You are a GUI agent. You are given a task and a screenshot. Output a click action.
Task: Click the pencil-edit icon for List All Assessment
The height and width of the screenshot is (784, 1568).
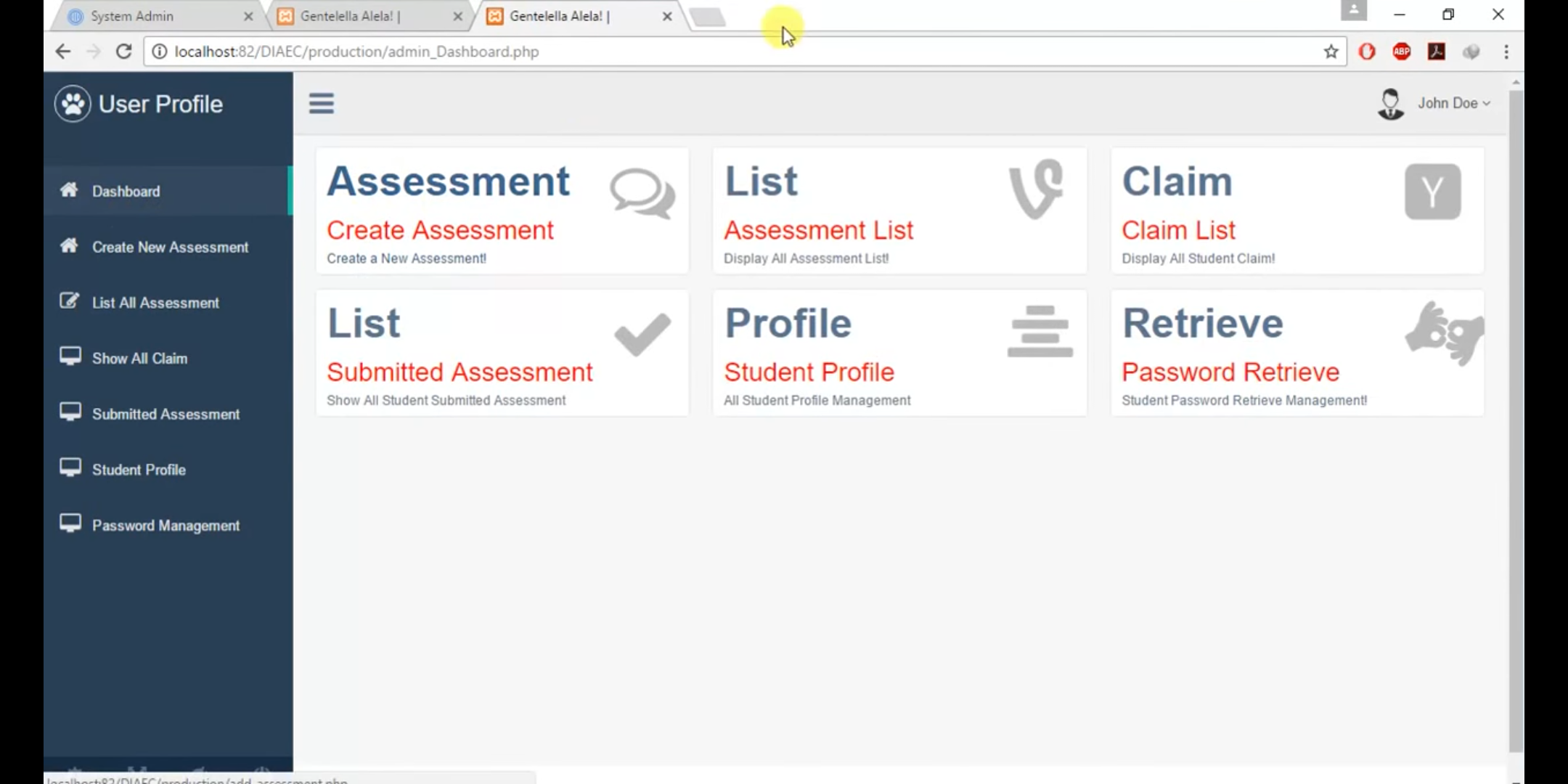70,301
